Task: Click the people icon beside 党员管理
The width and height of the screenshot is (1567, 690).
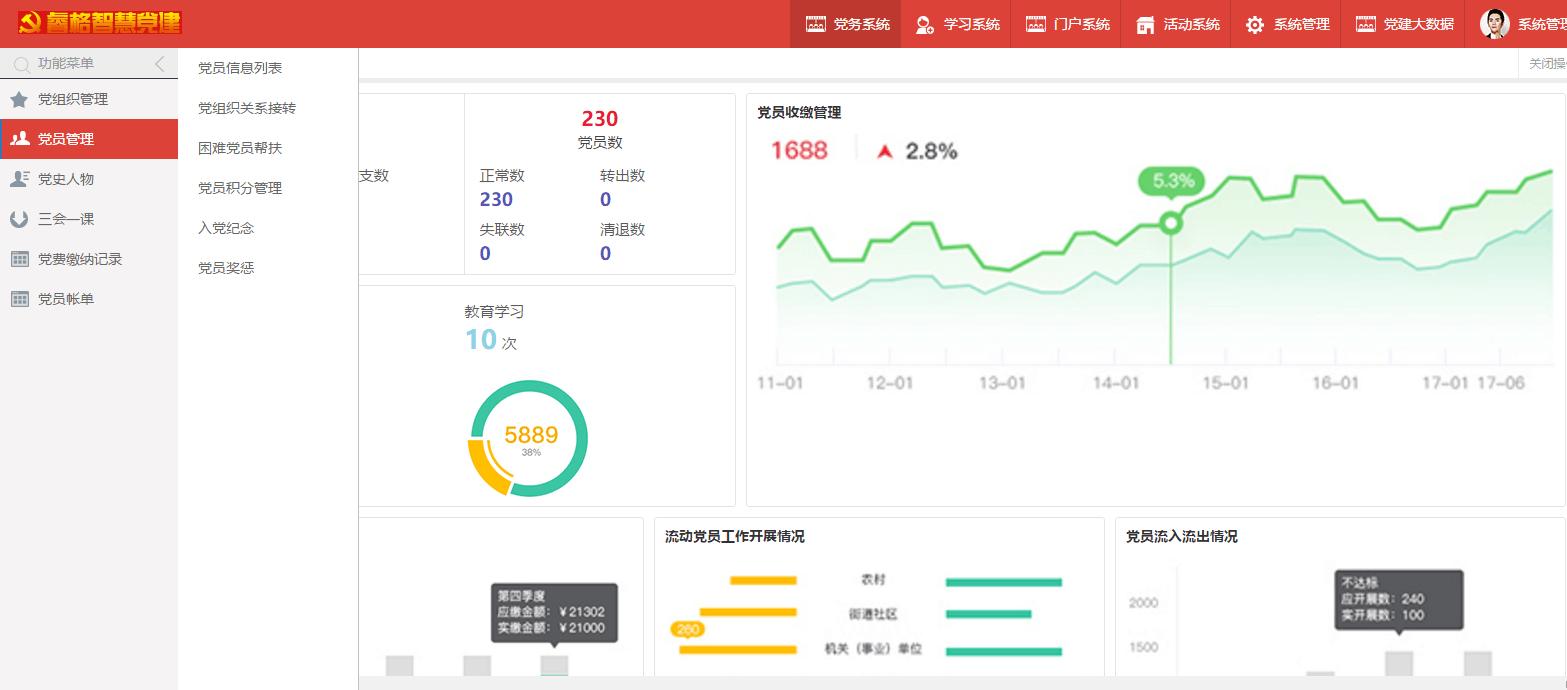Action: 19,139
